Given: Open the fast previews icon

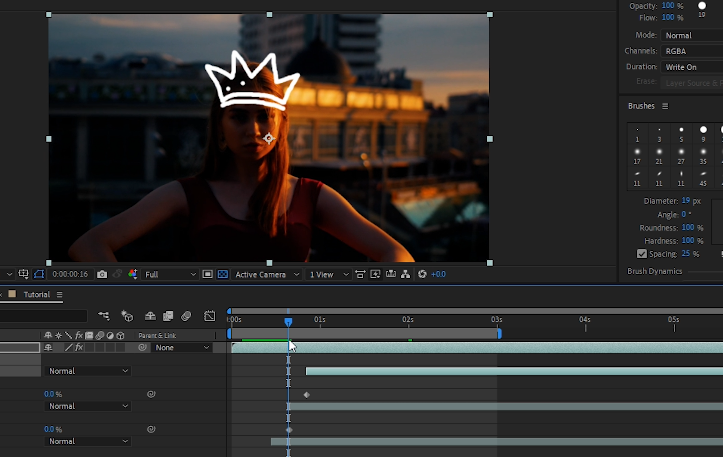Looking at the screenshot, I should 375,274.
